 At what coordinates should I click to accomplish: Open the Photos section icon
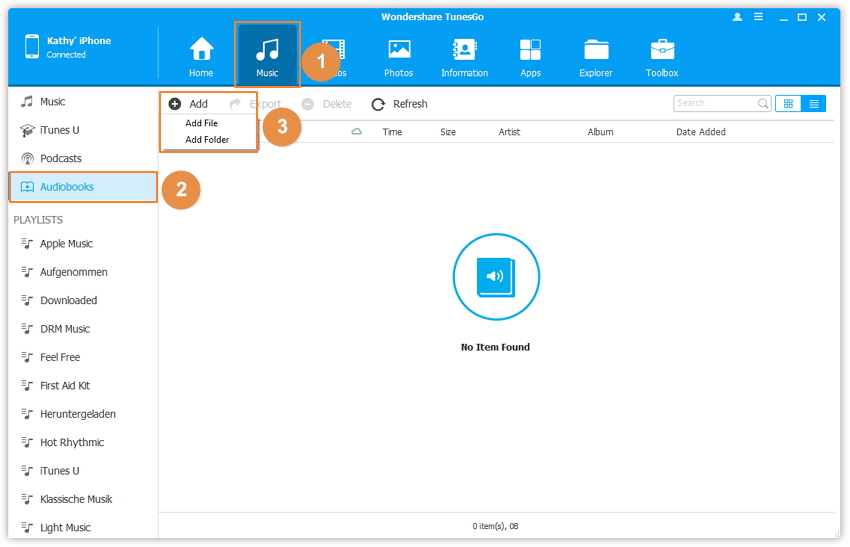(x=399, y=50)
